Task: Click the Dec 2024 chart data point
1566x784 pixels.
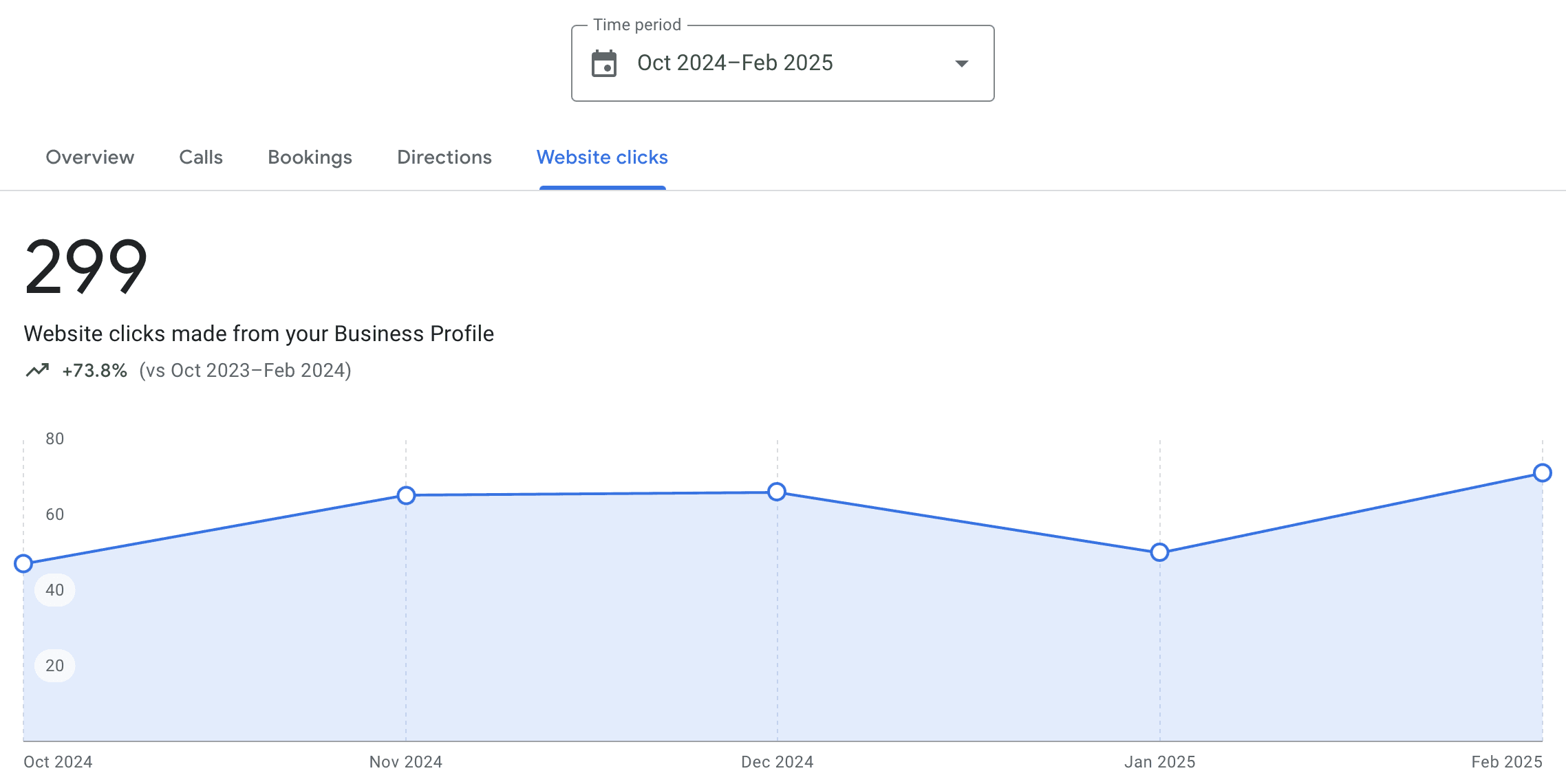Action: click(x=777, y=492)
